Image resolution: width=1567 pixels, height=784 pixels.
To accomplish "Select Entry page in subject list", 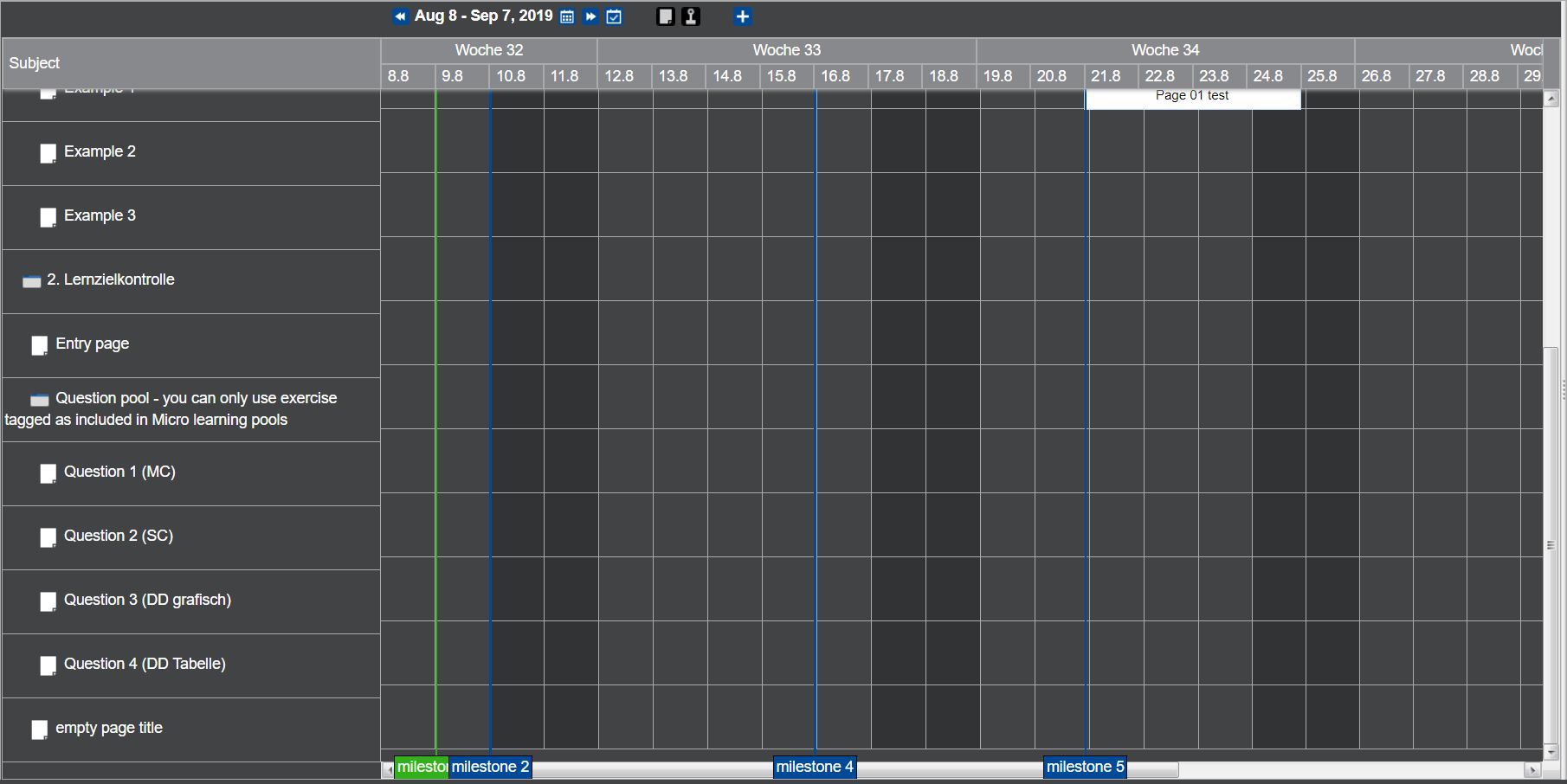I will [x=92, y=344].
